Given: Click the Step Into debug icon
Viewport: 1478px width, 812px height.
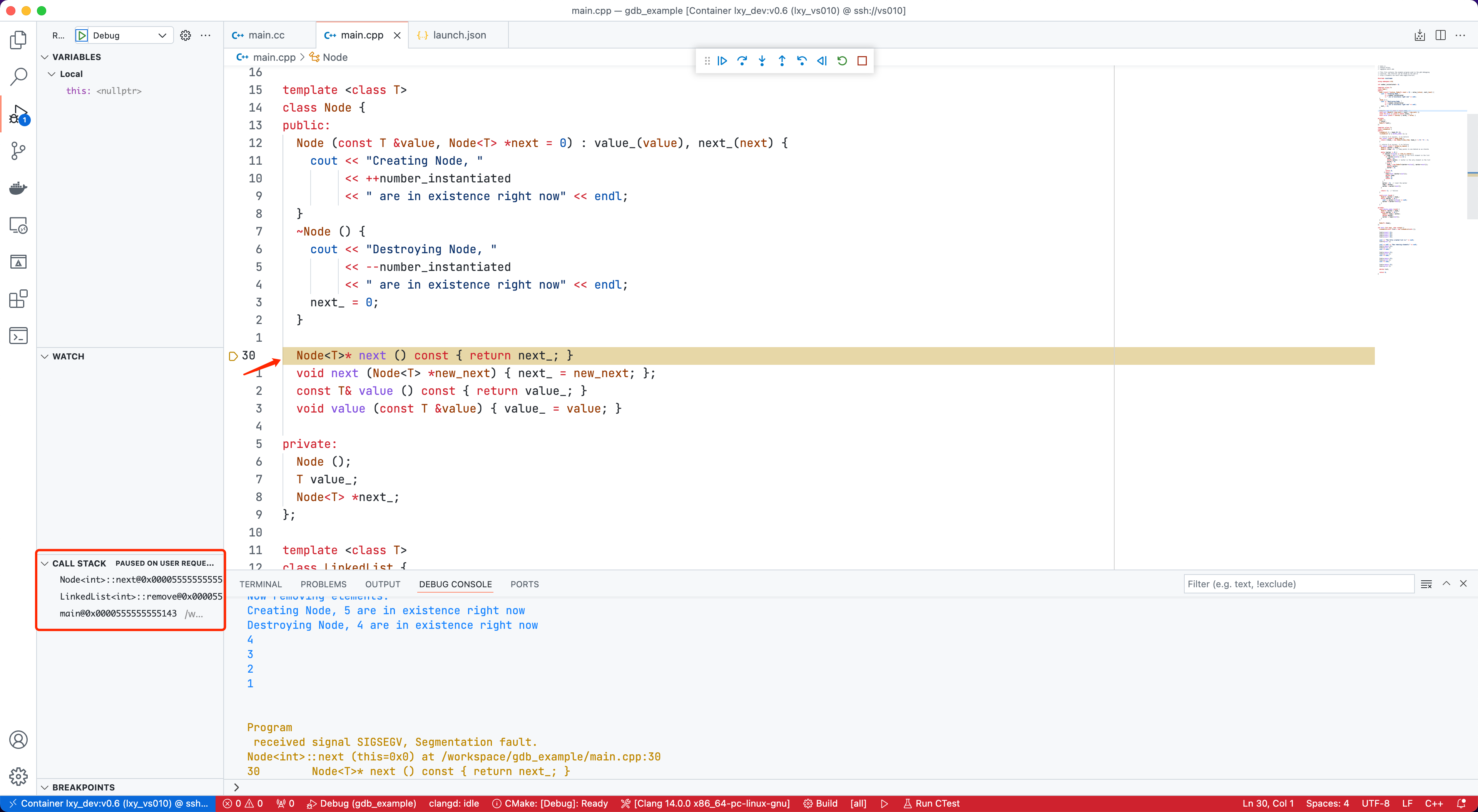Looking at the screenshot, I should coord(762,61).
